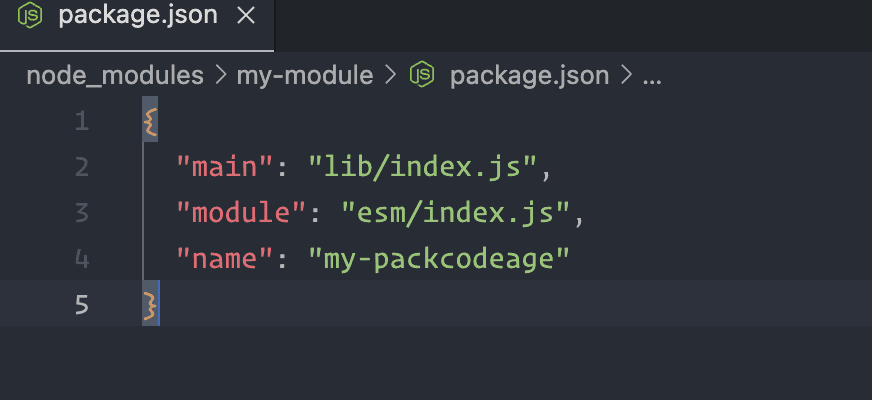Viewport: 872px width, 400px height.
Task: Click line number 3 in gutter
Action: point(81,213)
